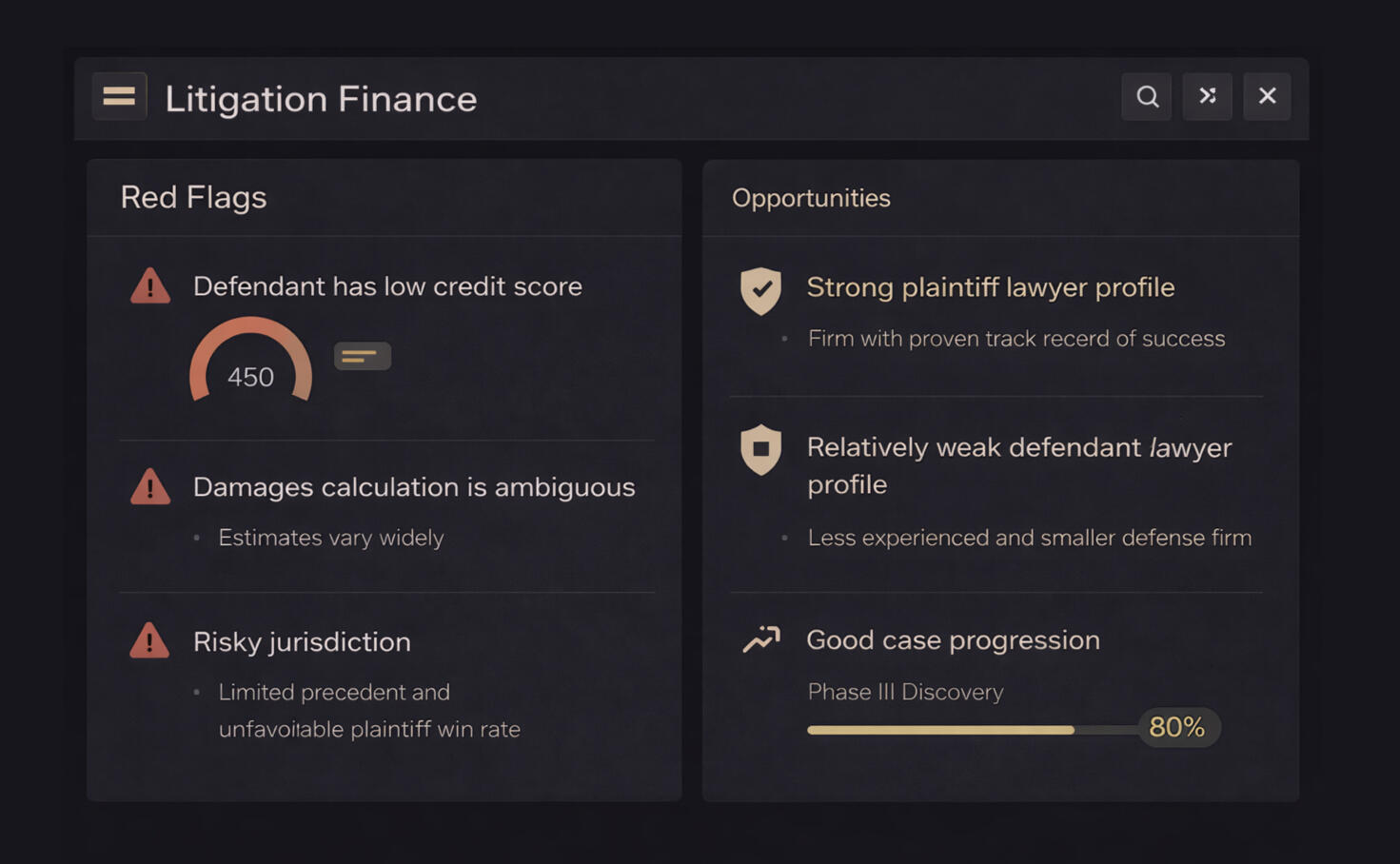Click the trending arrow case progression icon
This screenshot has width=1400, height=864.
[x=760, y=639]
